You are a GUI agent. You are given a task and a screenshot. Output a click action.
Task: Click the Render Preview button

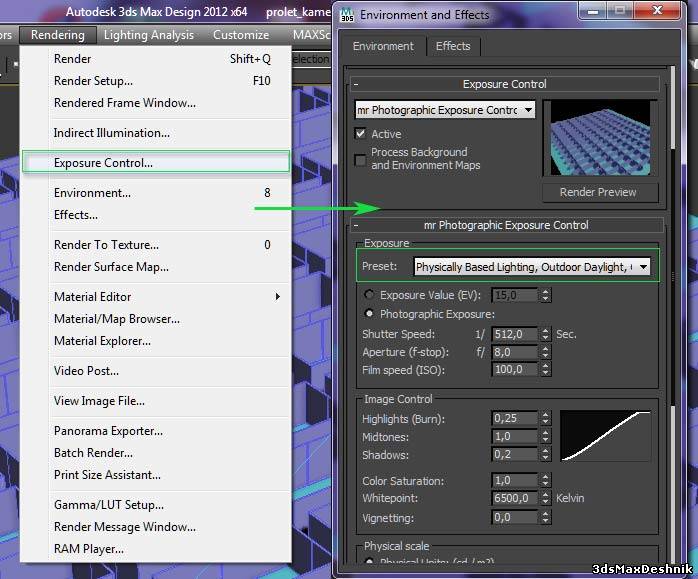pyautogui.click(x=600, y=192)
